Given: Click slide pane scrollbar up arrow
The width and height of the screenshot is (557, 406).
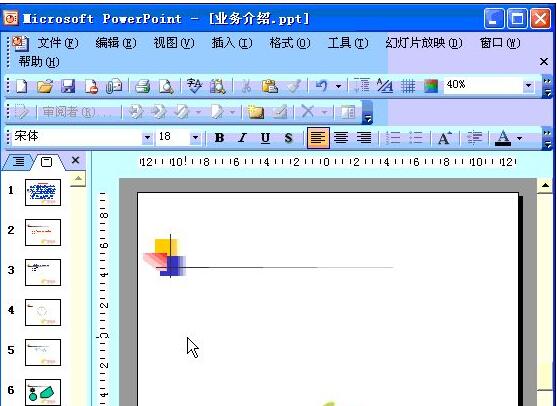Looking at the screenshot, I should tap(545, 185).
